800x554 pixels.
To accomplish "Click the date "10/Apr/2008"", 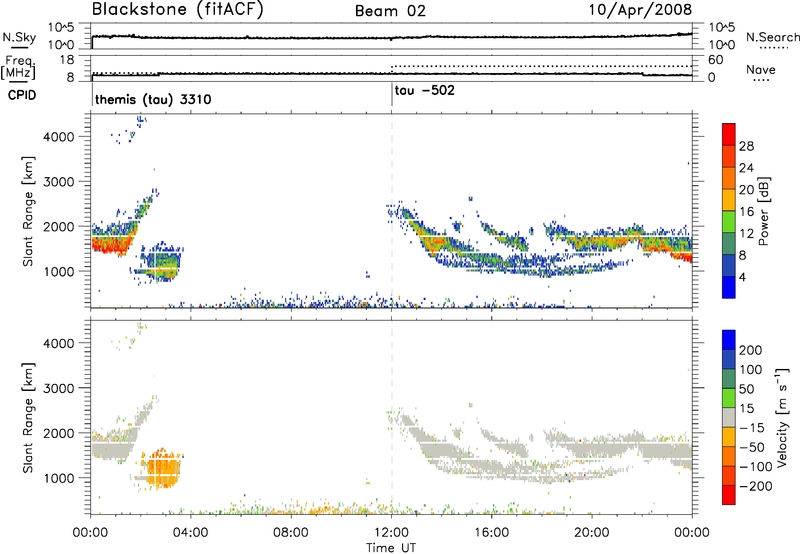I will (640, 10).
